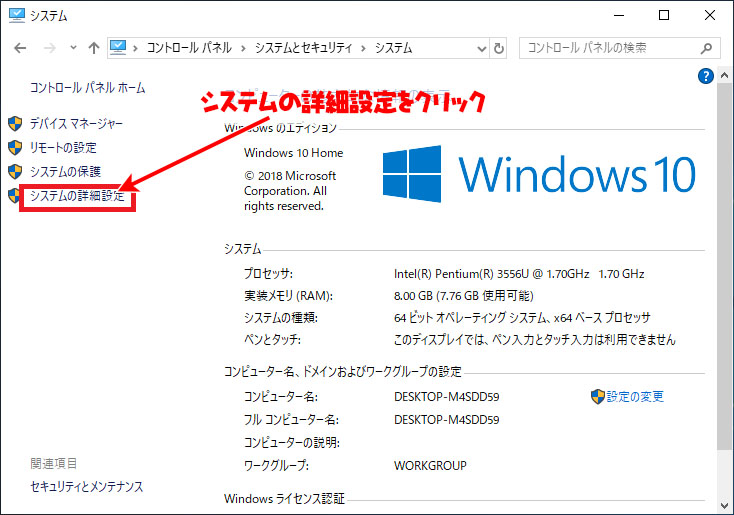Select 64 ビット オペレーティング システム text
The width and height of the screenshot is (734, 515).
point(470,318)
